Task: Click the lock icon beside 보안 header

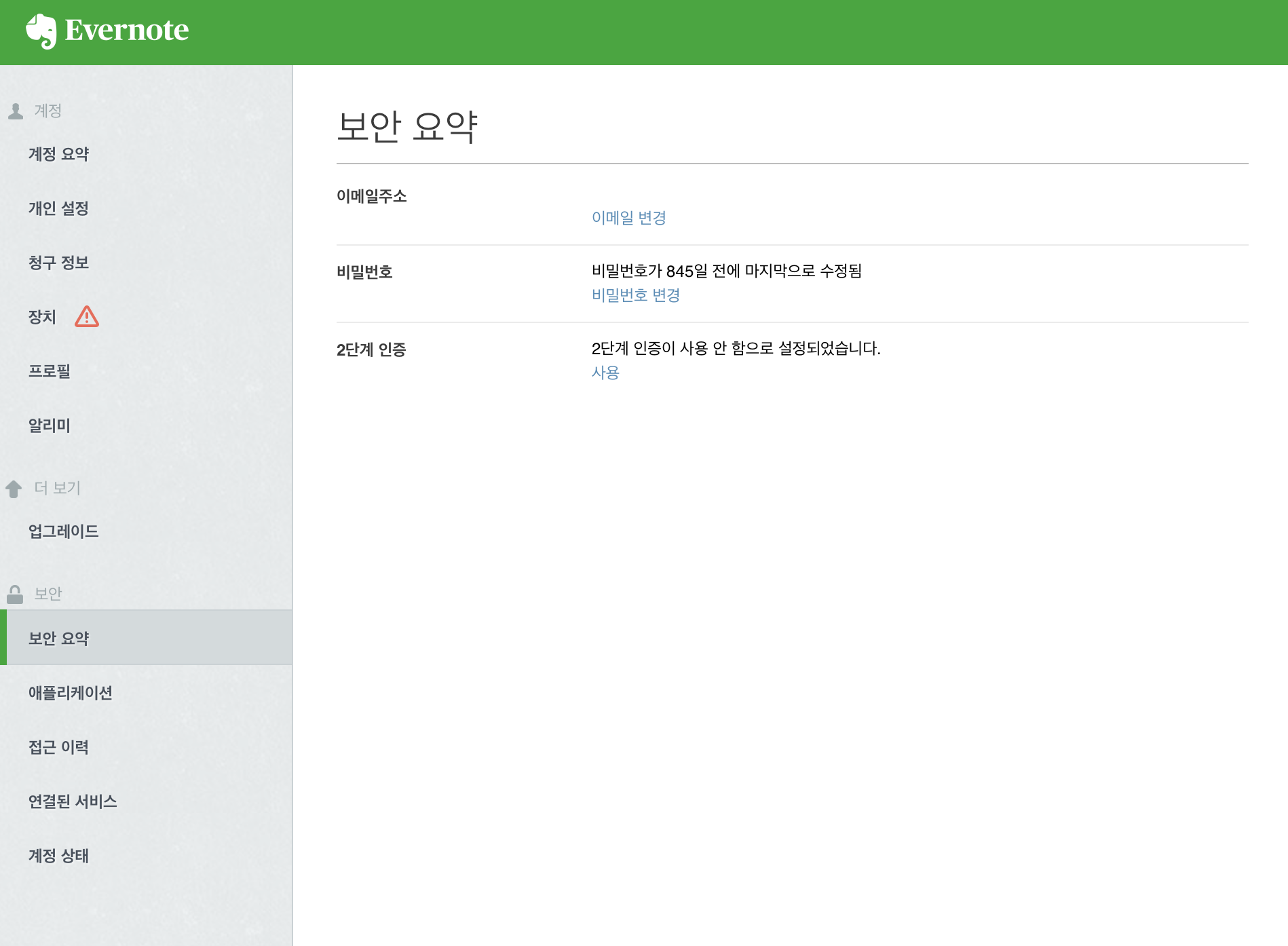Action: 15,594
